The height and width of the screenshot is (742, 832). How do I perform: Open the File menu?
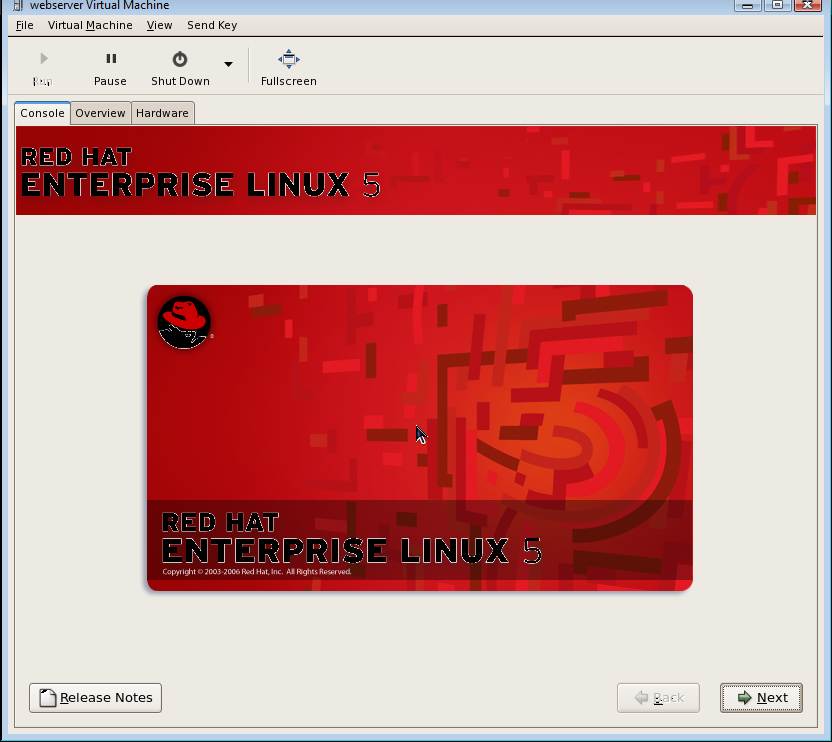(25, 25)
